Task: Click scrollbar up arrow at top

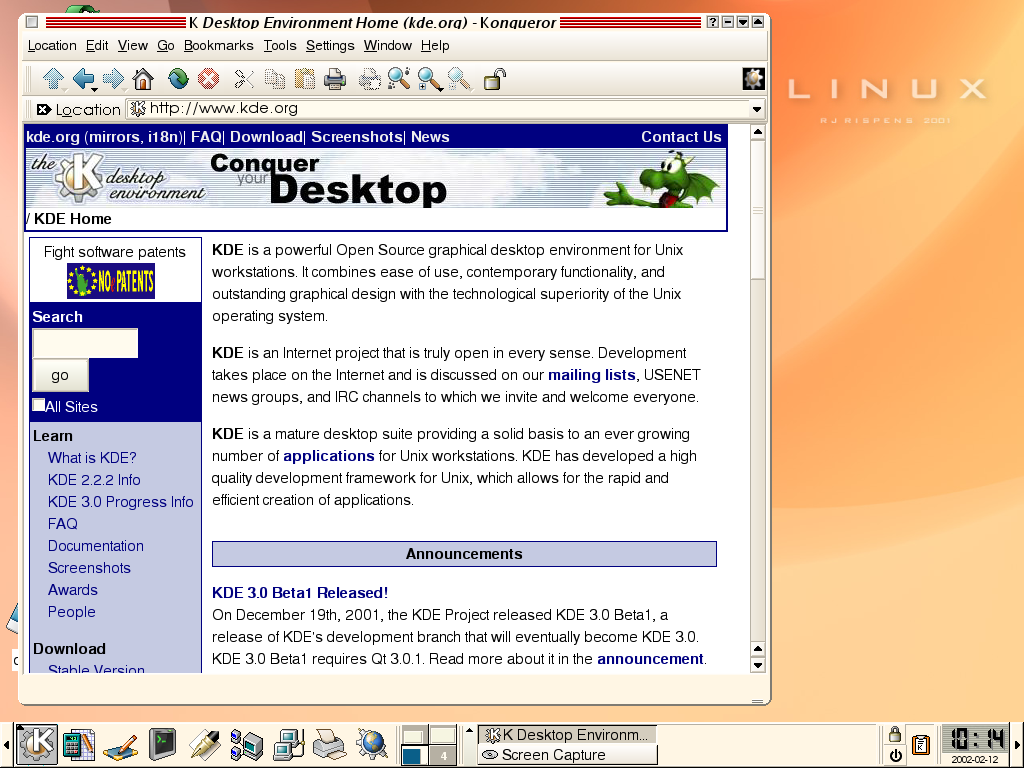Action: [x=758, y=132]
